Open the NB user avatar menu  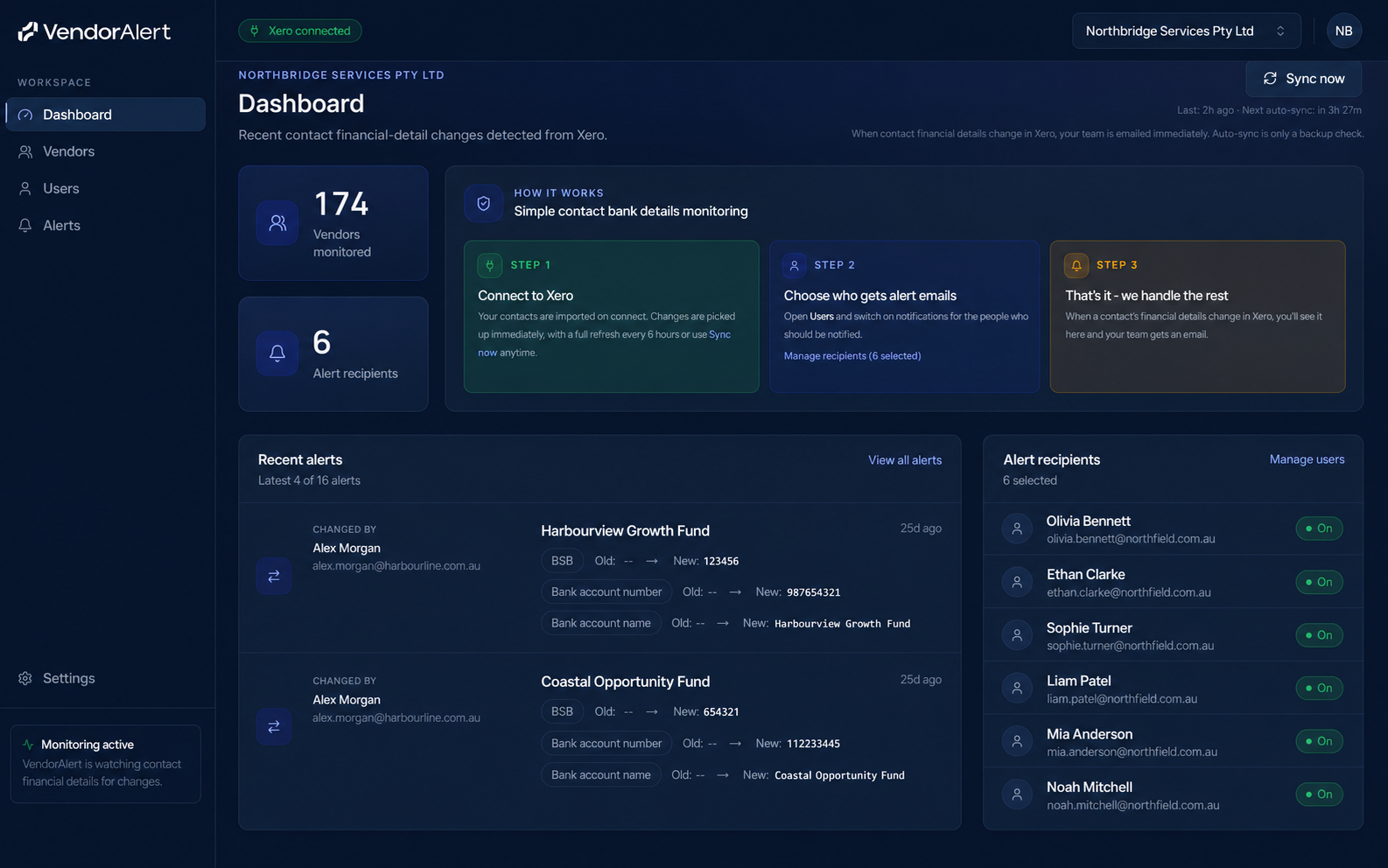coord(1344,31)
